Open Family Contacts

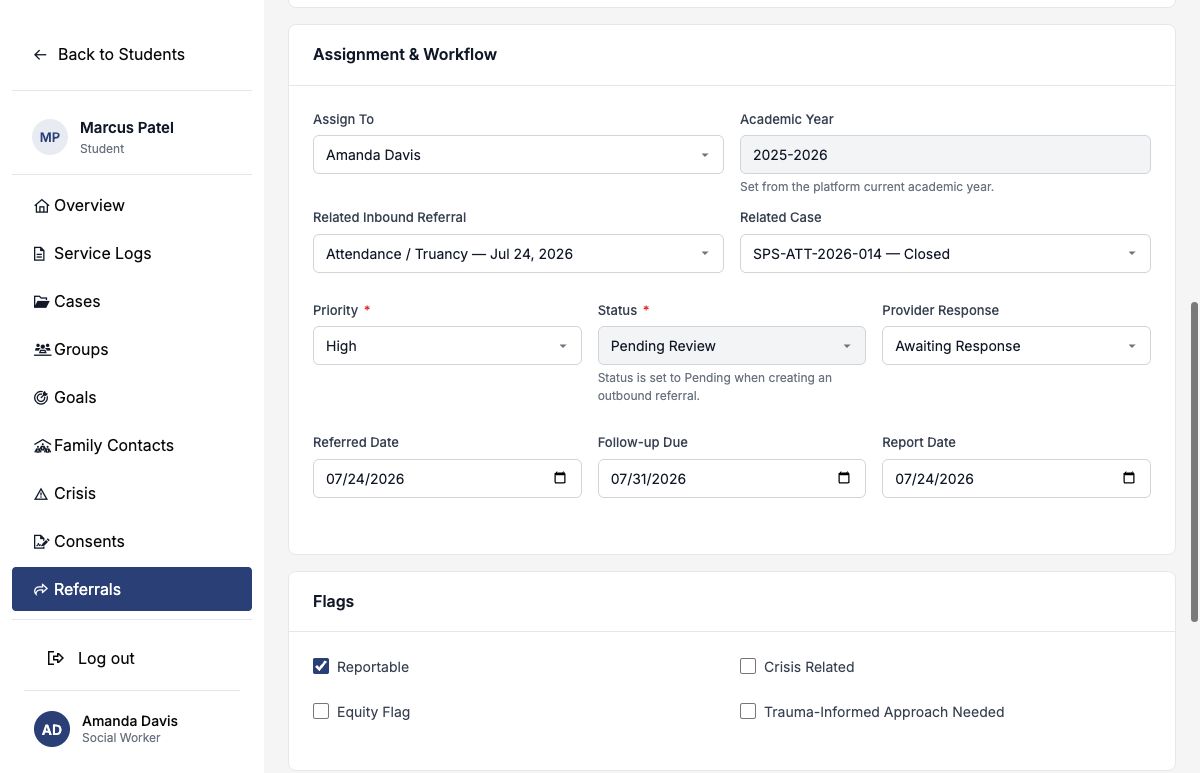(132, 446)
